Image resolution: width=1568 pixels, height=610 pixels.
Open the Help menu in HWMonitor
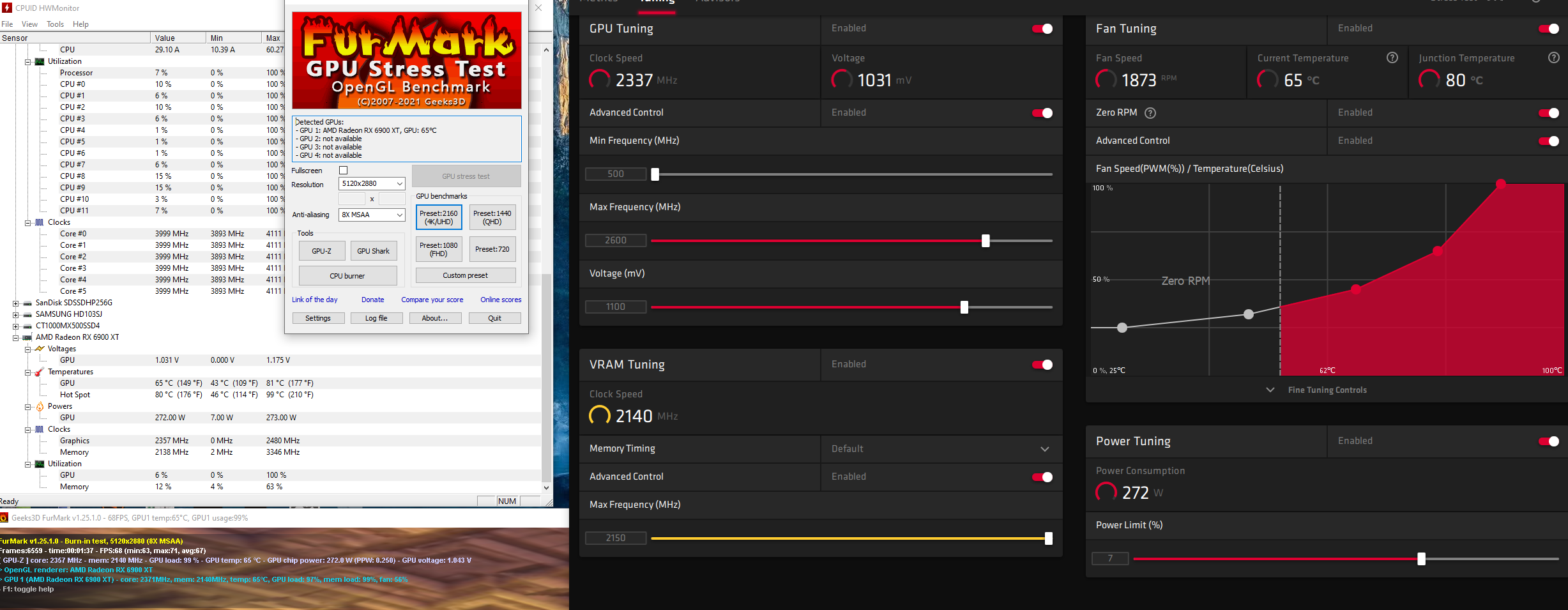coord(80,24)
